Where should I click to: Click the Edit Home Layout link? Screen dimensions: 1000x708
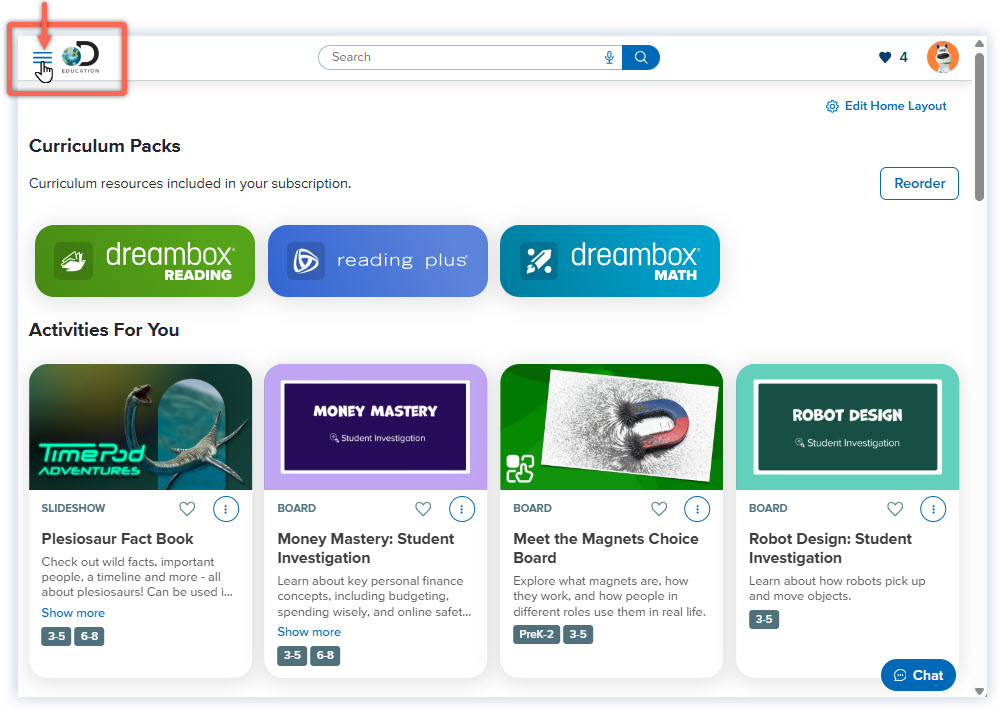pos(886,106)
